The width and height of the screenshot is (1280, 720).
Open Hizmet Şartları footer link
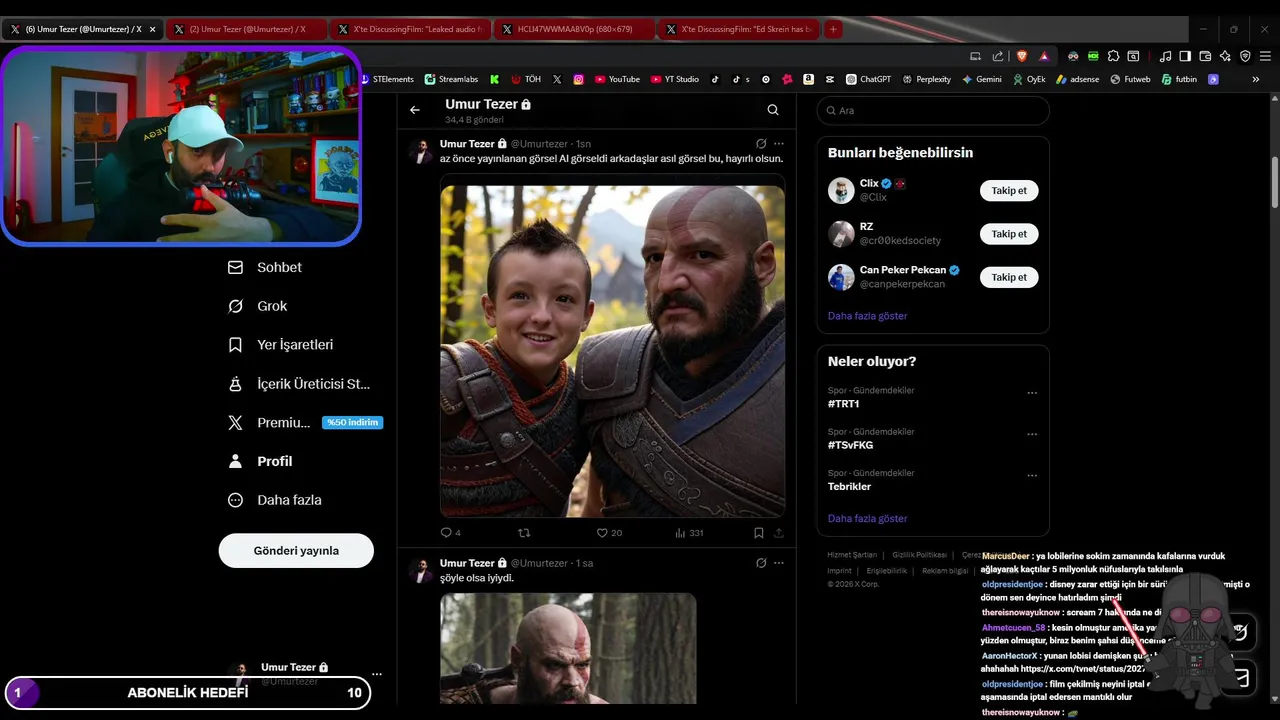[x=852, y=555]
